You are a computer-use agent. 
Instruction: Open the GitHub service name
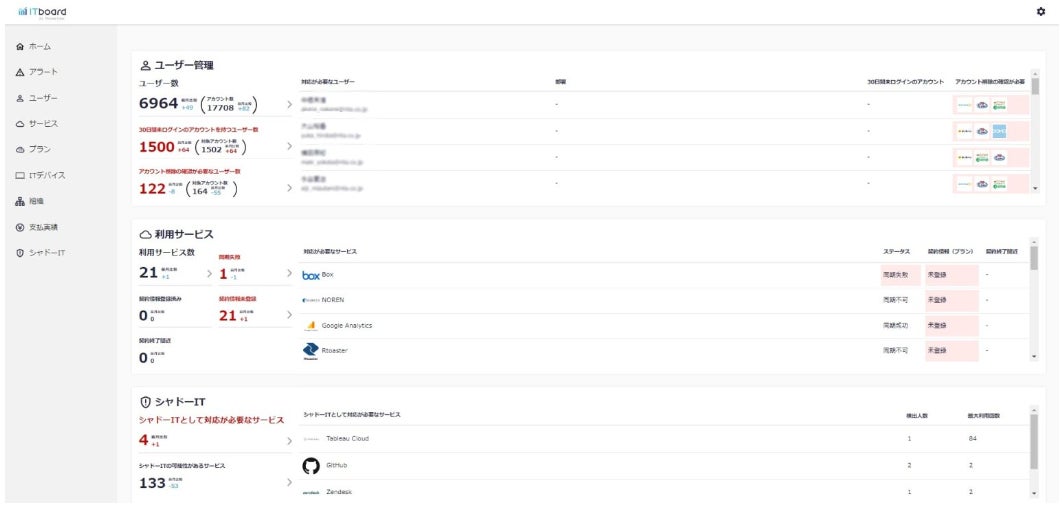(337, 466)
